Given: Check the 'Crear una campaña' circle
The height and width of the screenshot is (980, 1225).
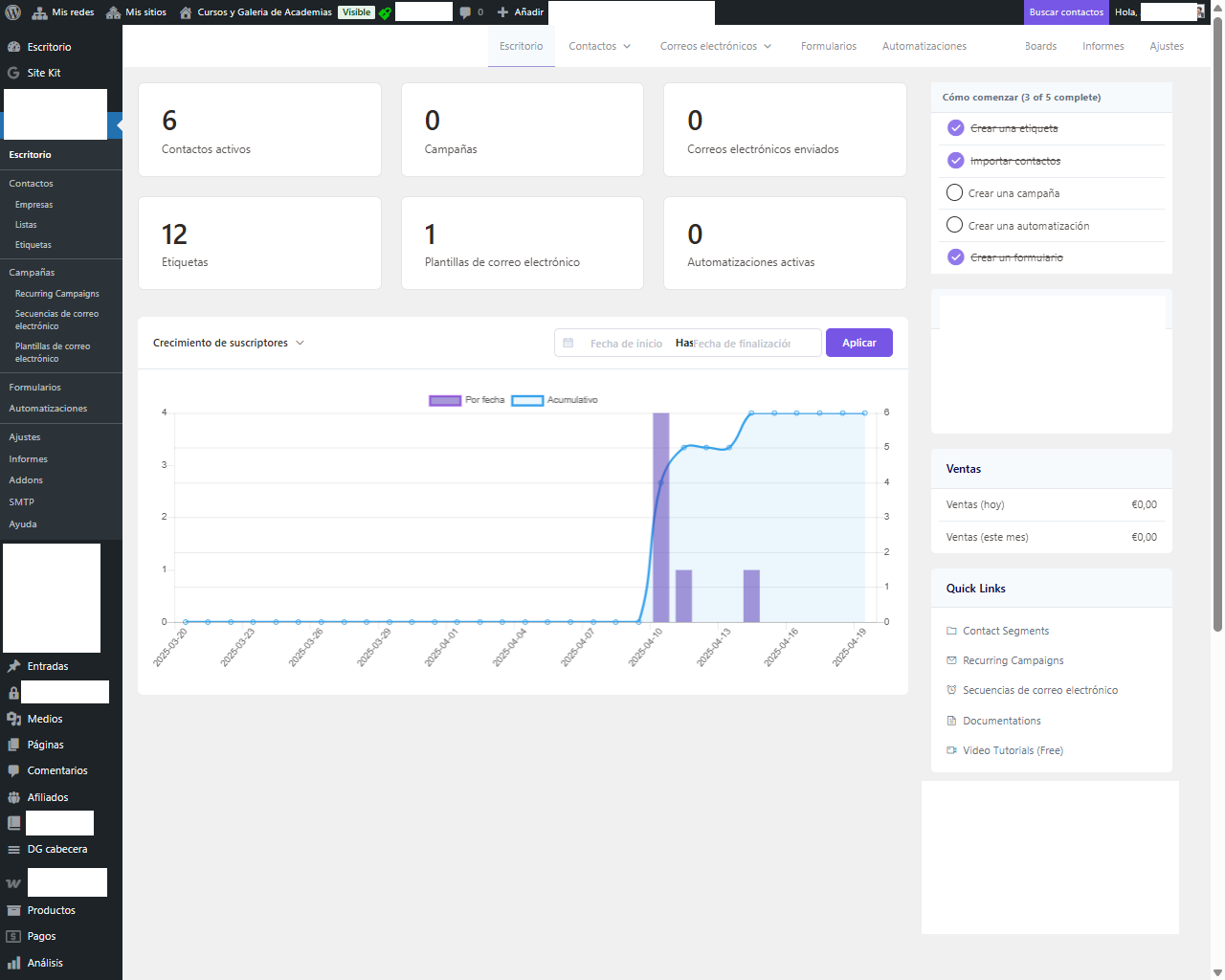Looking at the screenshot, I should coord(954,192).
